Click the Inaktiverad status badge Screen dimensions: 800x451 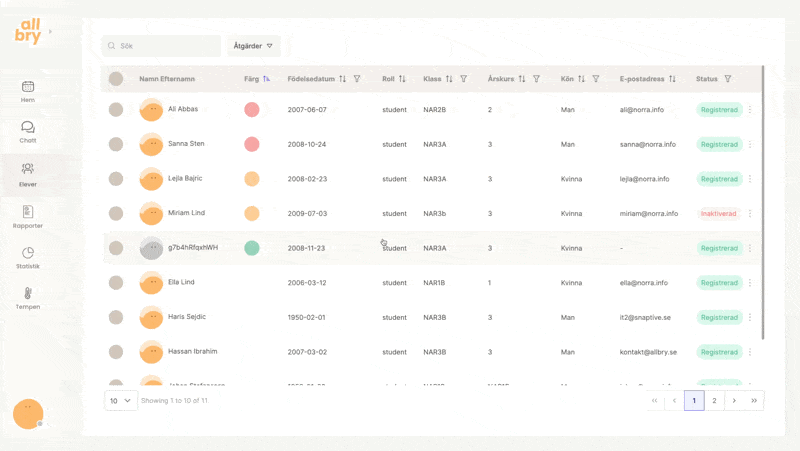coord(718,213)
